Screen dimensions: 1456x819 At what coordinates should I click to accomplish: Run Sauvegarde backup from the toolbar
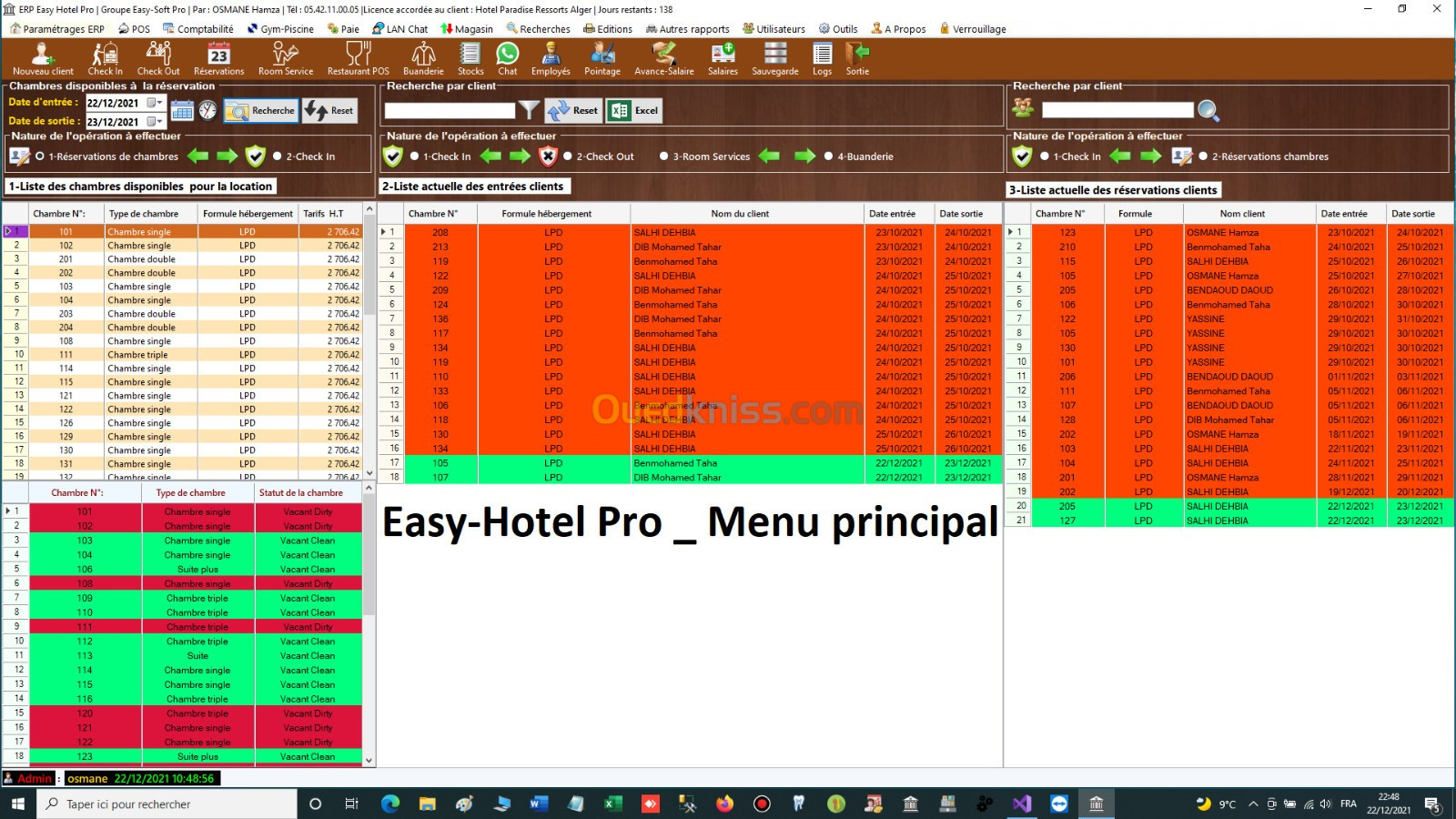[x=775, y=59]
